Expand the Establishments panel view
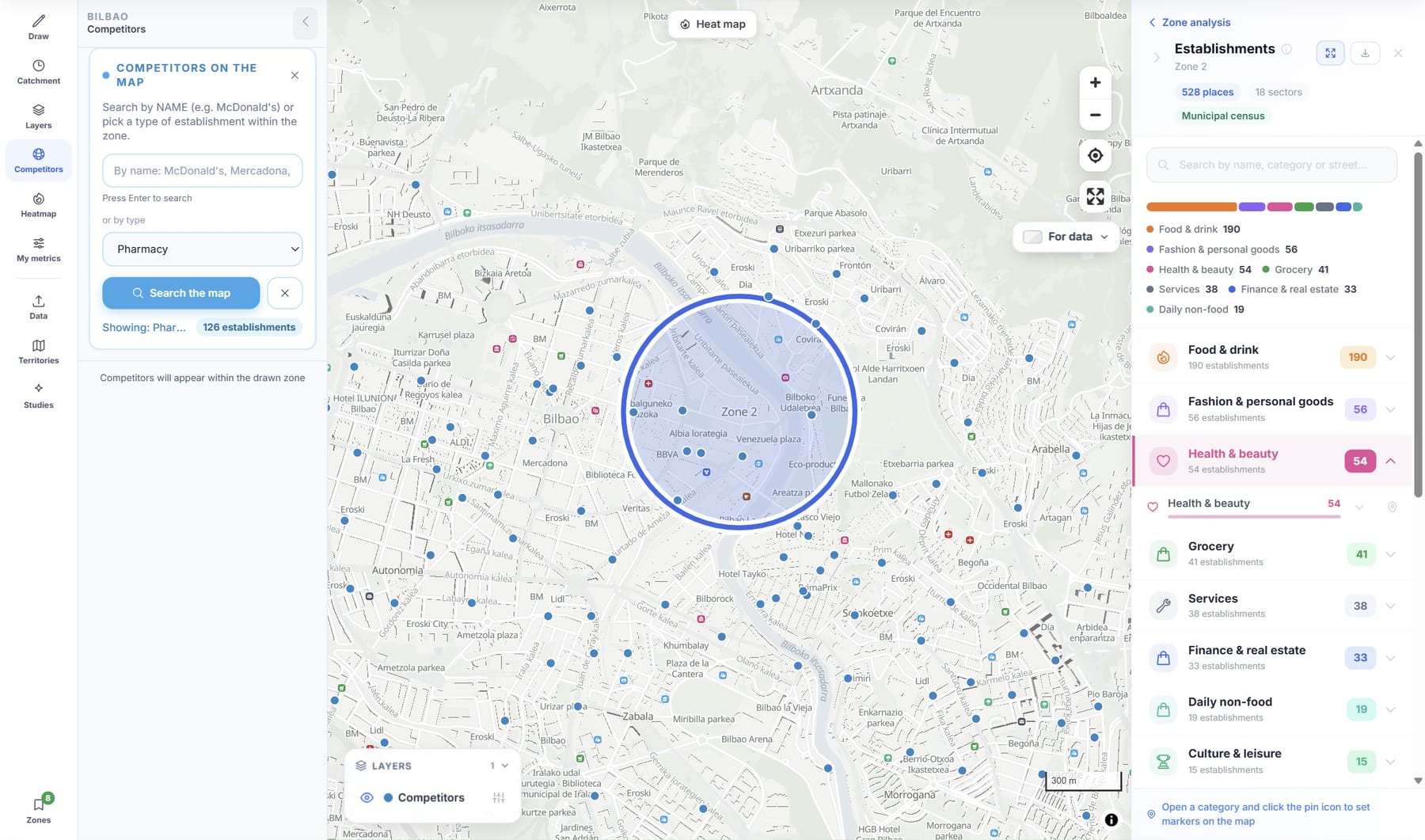Viewport: 1425px width, 840px height. tap(1330, 53)
